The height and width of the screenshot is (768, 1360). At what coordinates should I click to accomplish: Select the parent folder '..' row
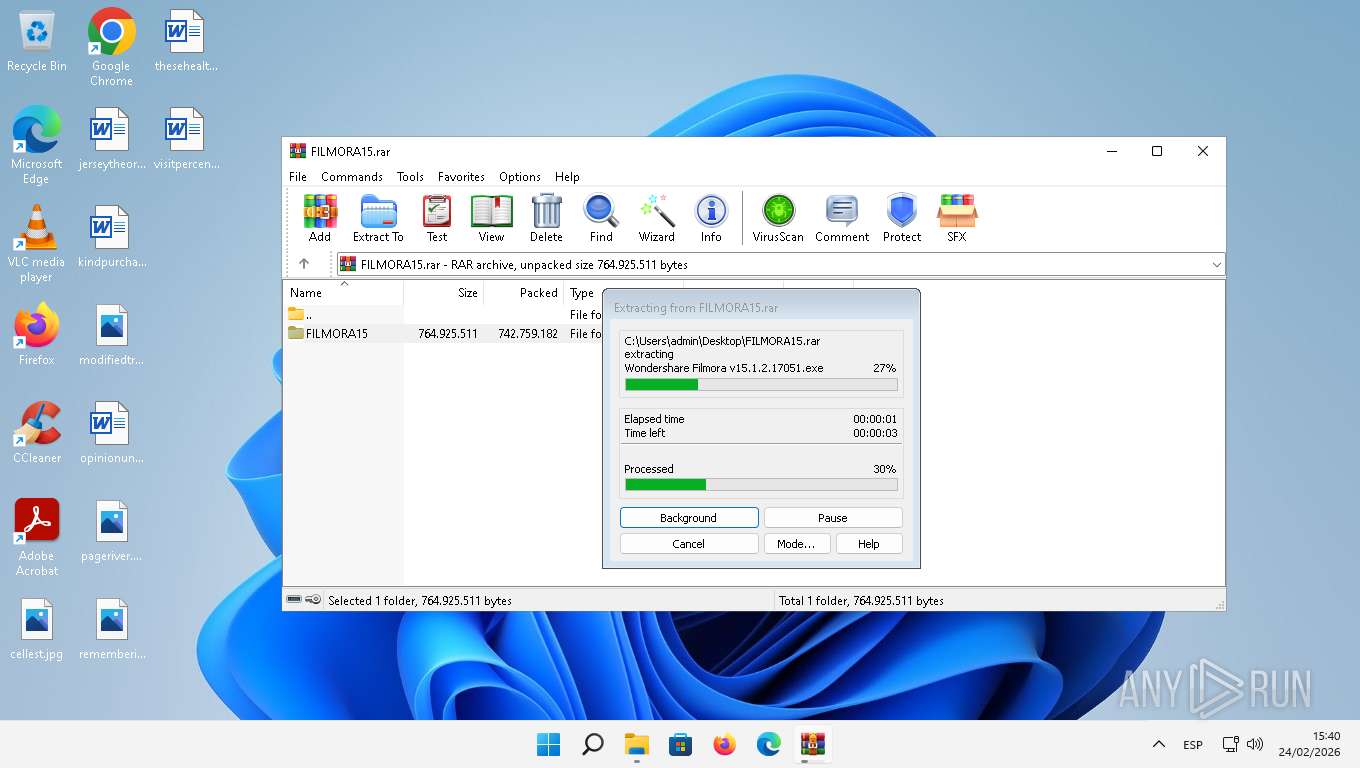pyautogui.click(x=443, y=314)
